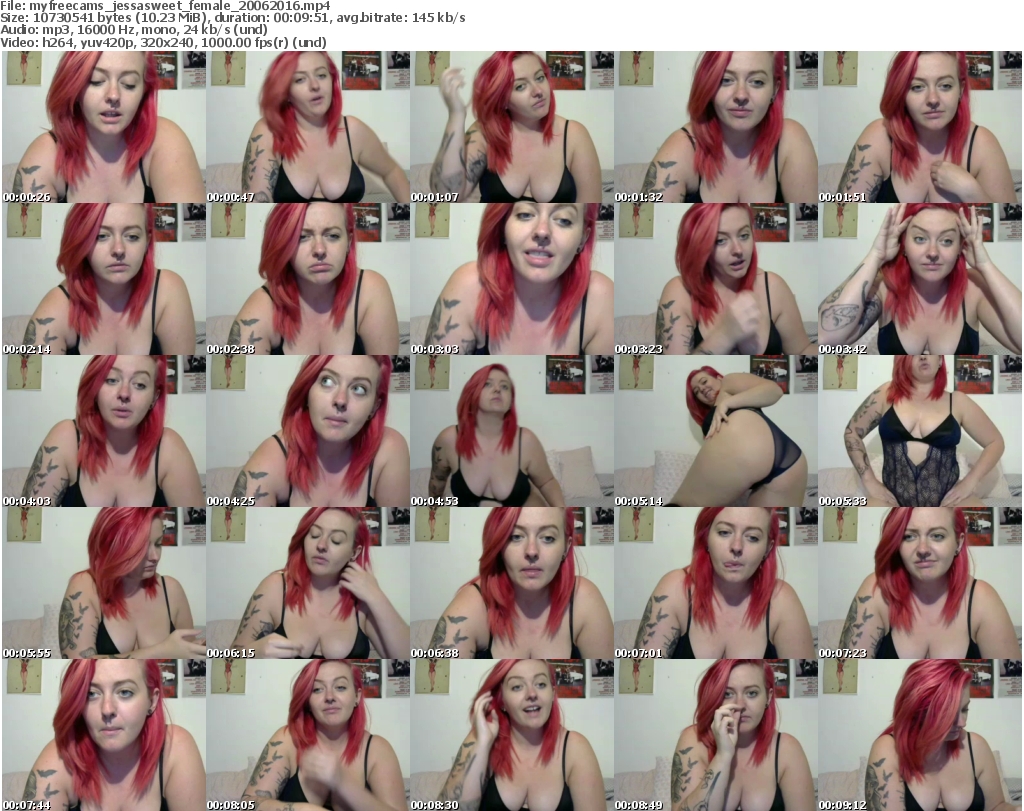Image resolution: width=1024 pixels, height=811 pixels.
Task: Select the 00:07:44 thumbnail
Action: [x=104, y=735]
